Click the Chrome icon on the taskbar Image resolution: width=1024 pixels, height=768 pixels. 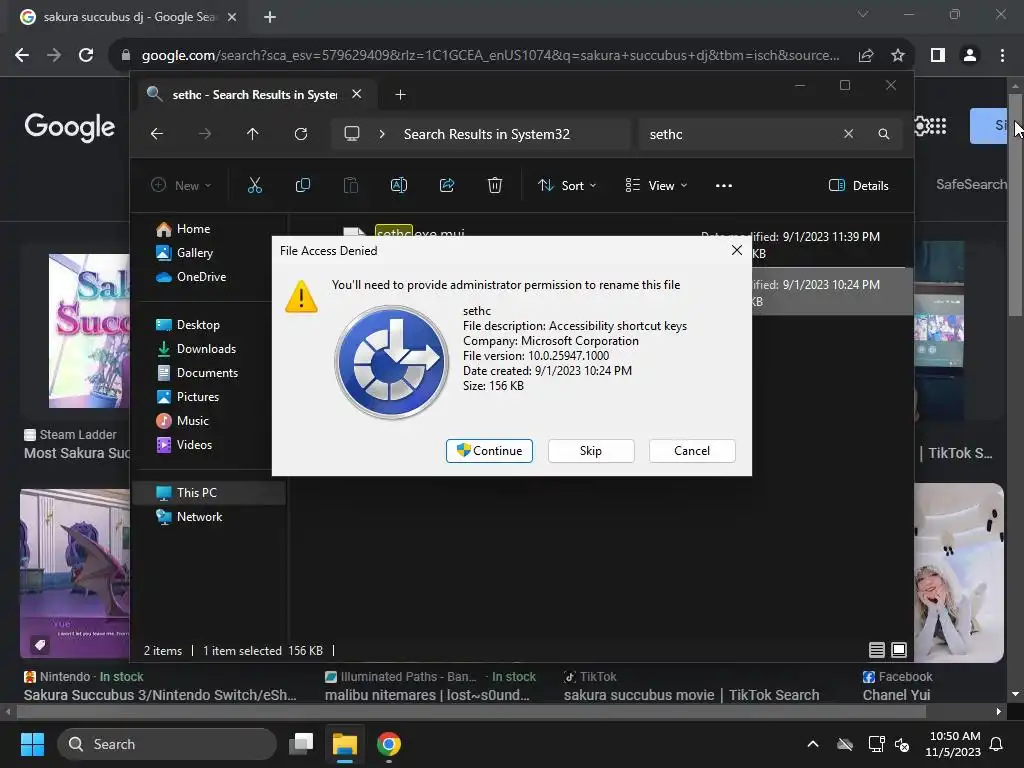[x=389, y=744]
